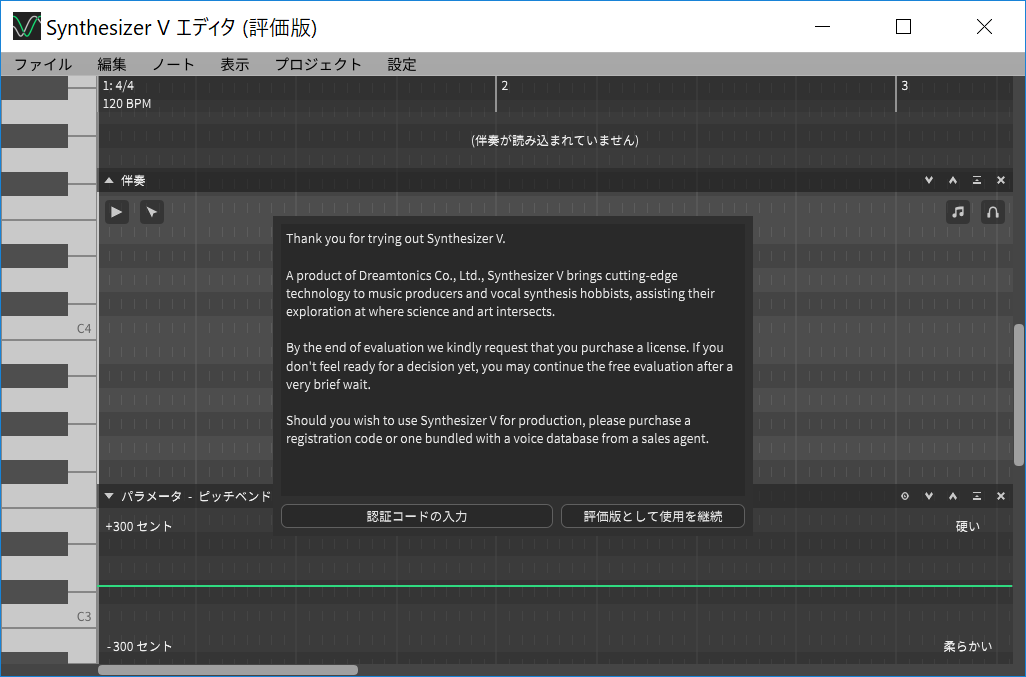Click the +300 セント label

tap(139, 527)
